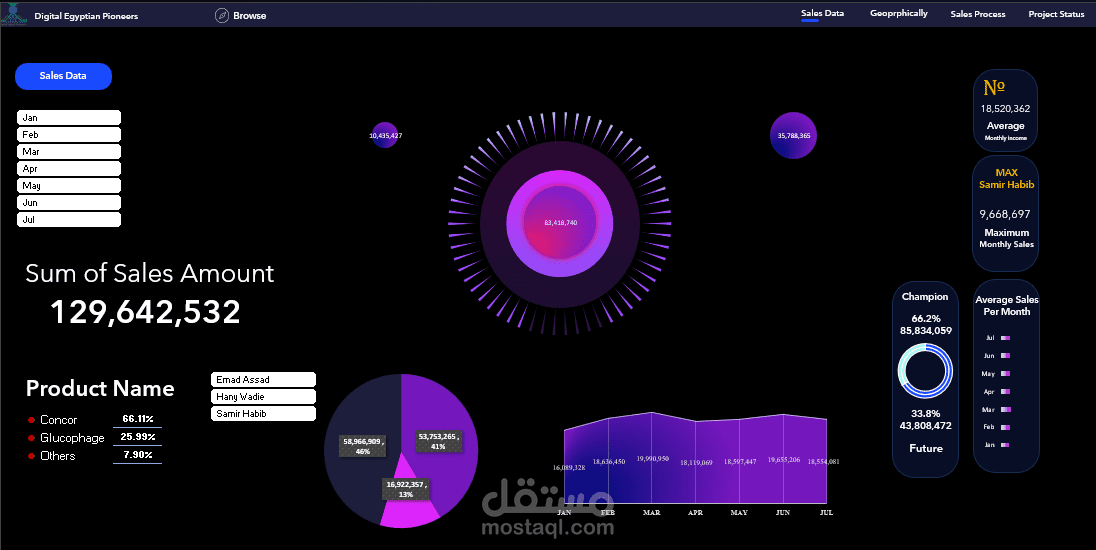Click the Others red bullet marker
Viewport: 1096px width, 550px height.
[31, 456]
